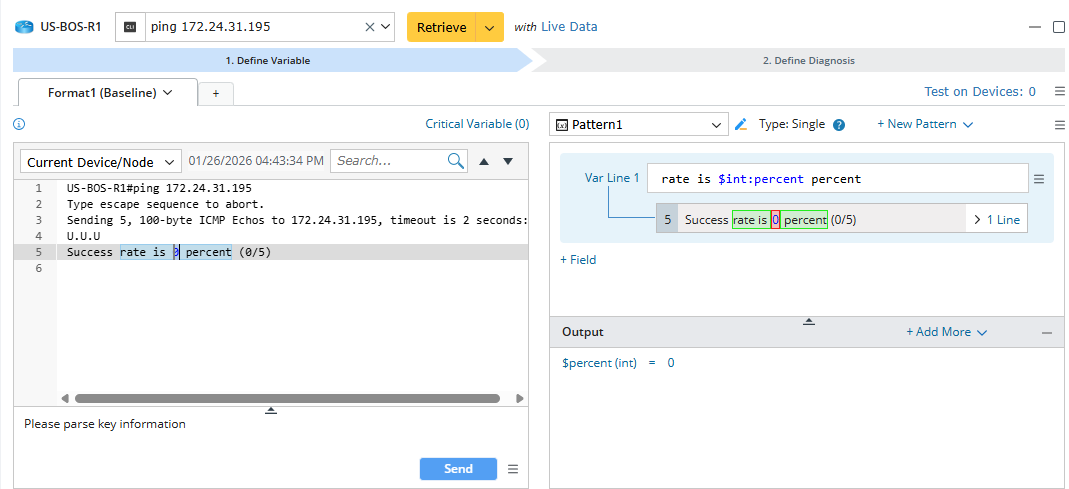The height and width of the screenshot is (489, 1069).
Task: Open the Current Device/Node dropdown
Action: (100, 162)
